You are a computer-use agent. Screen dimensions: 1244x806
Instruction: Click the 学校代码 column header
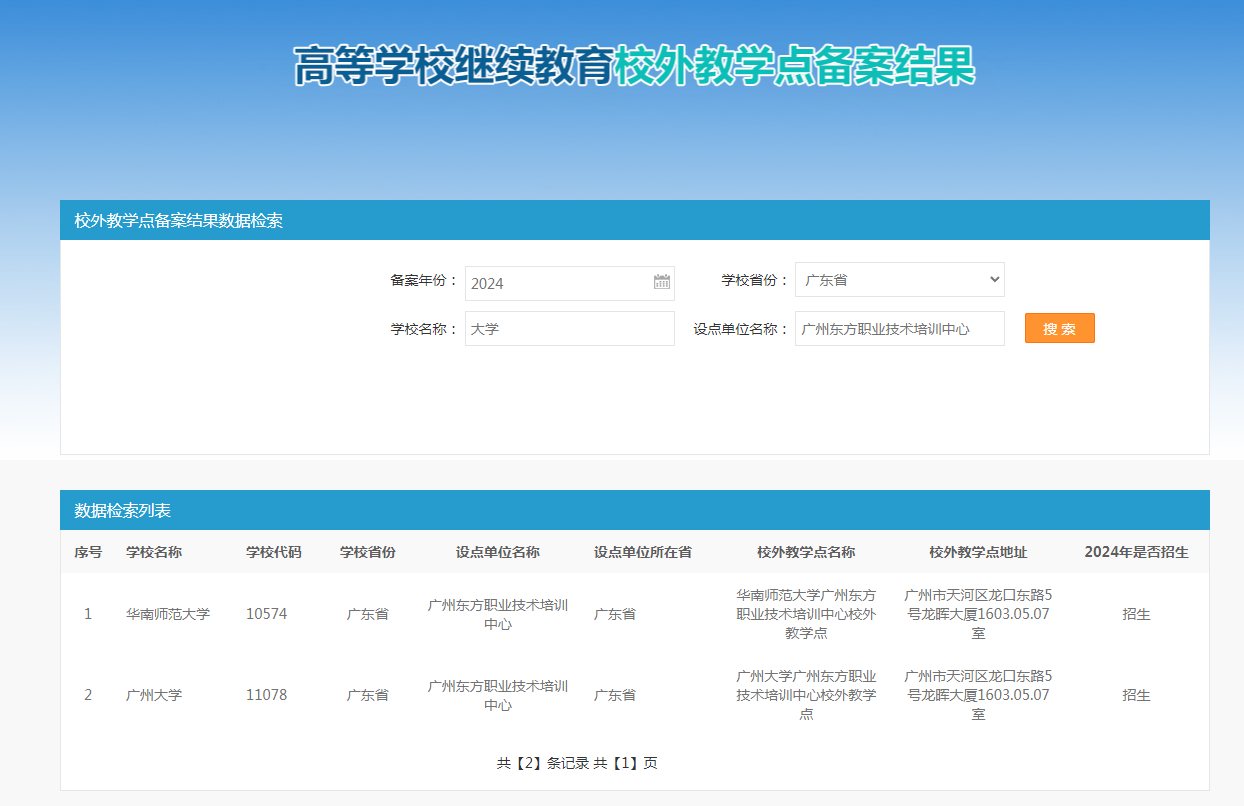(x=273, y=552)
